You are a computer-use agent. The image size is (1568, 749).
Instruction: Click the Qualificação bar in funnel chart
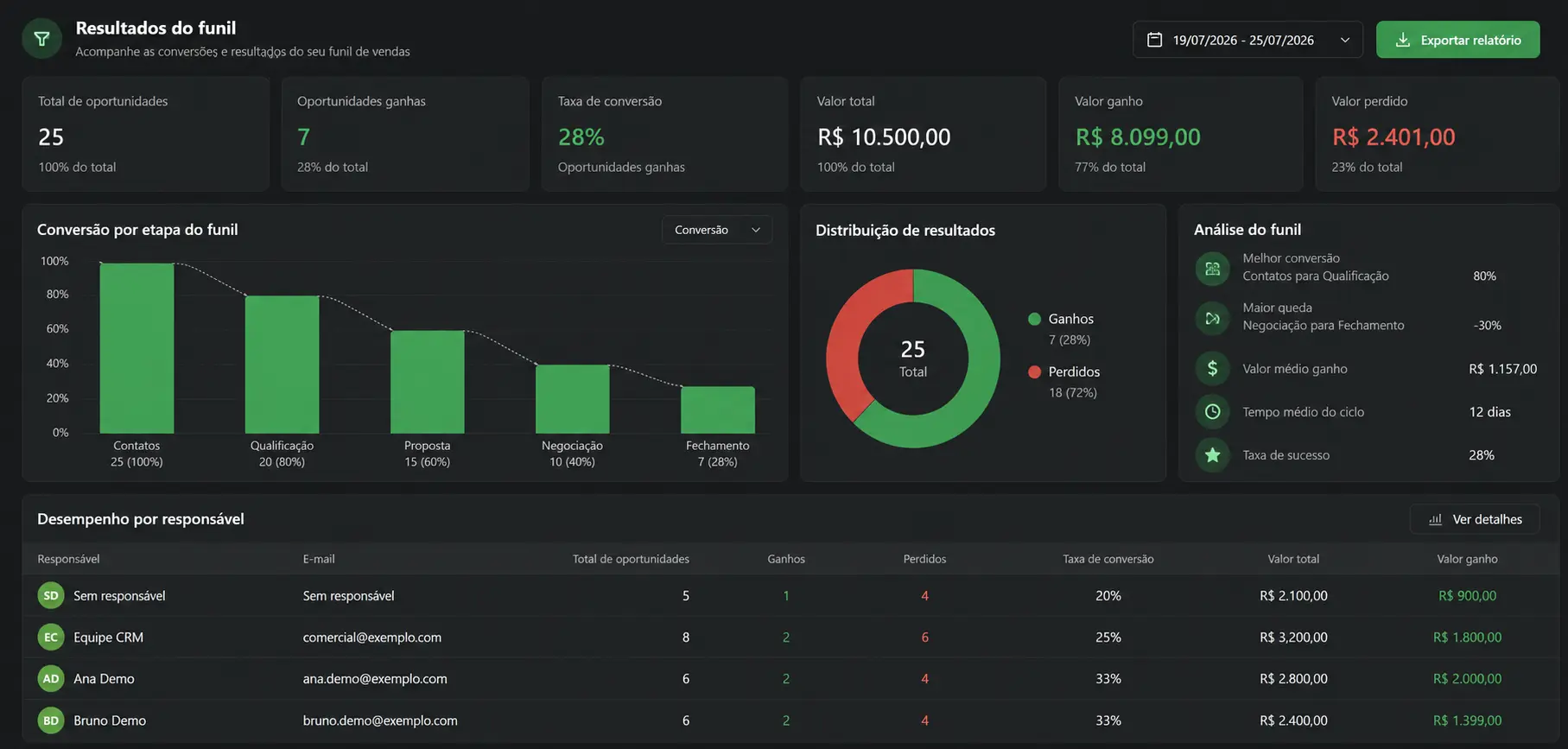282,365
